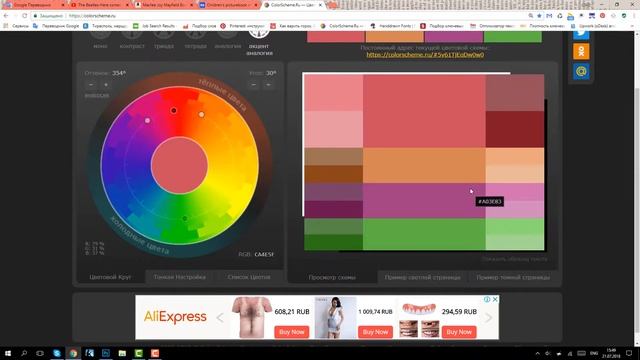The height and width of the screenshot is (360, 640).
Task: Reload the page with refresh icon
Action: click(24, 16)
